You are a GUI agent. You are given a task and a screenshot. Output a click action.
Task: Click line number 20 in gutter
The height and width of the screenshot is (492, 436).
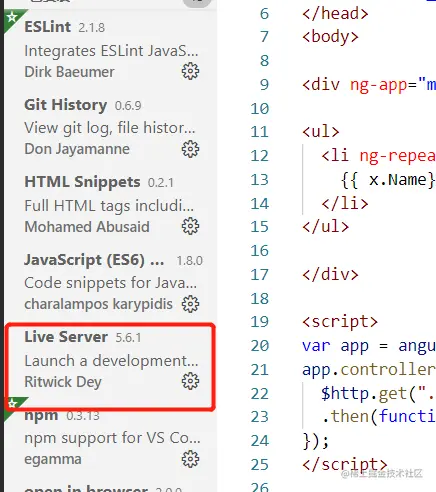(x=259, y=346)
